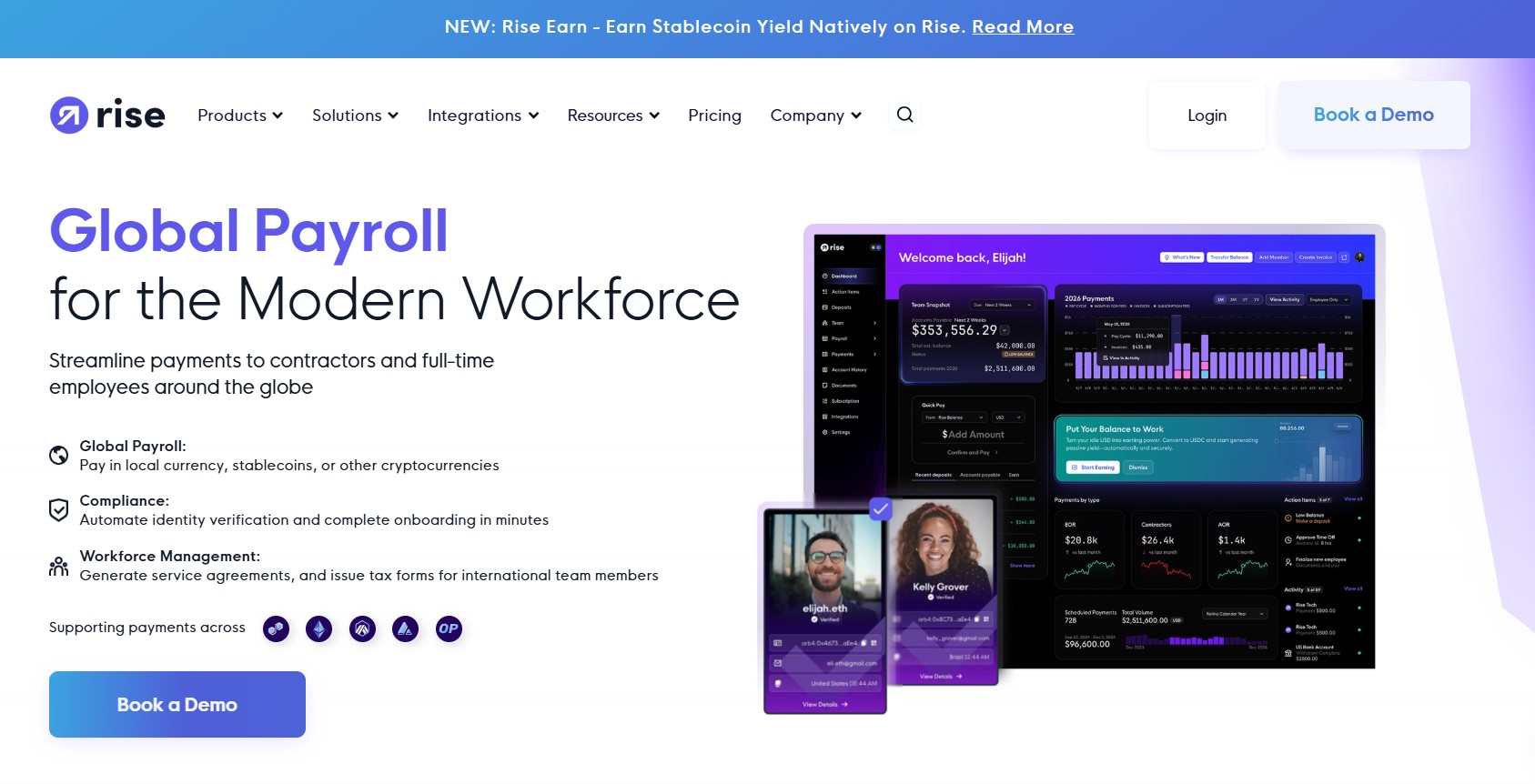The width and height of the screenshot is (1535, 784).
Task: Select Dashboard in the preview sidebar
Action: tap(848, 276)
